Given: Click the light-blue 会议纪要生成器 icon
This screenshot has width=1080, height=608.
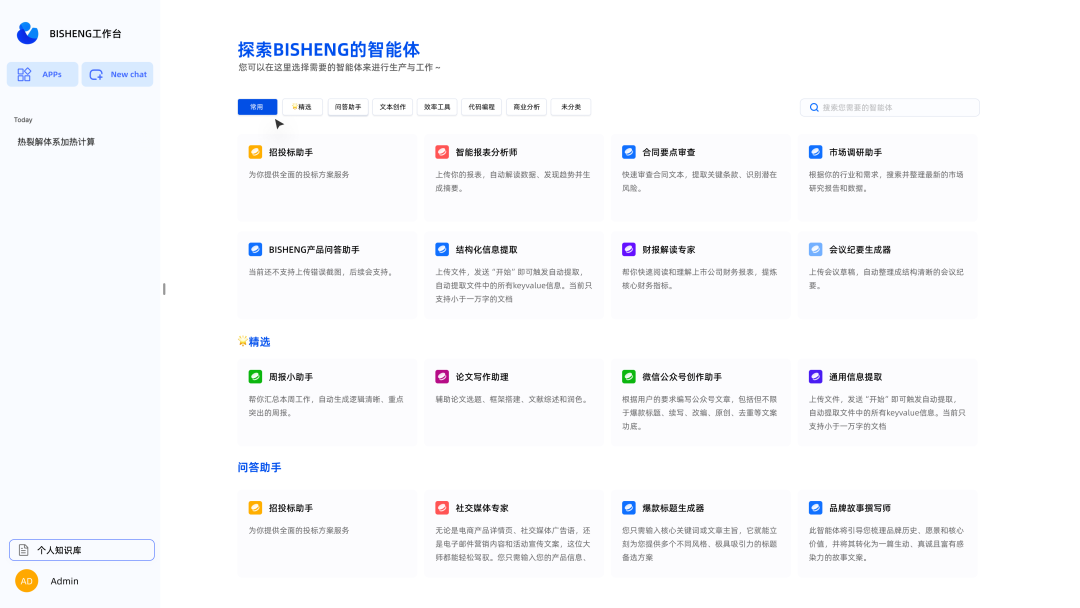Looking at the screenshot, I should pos(816,249).
